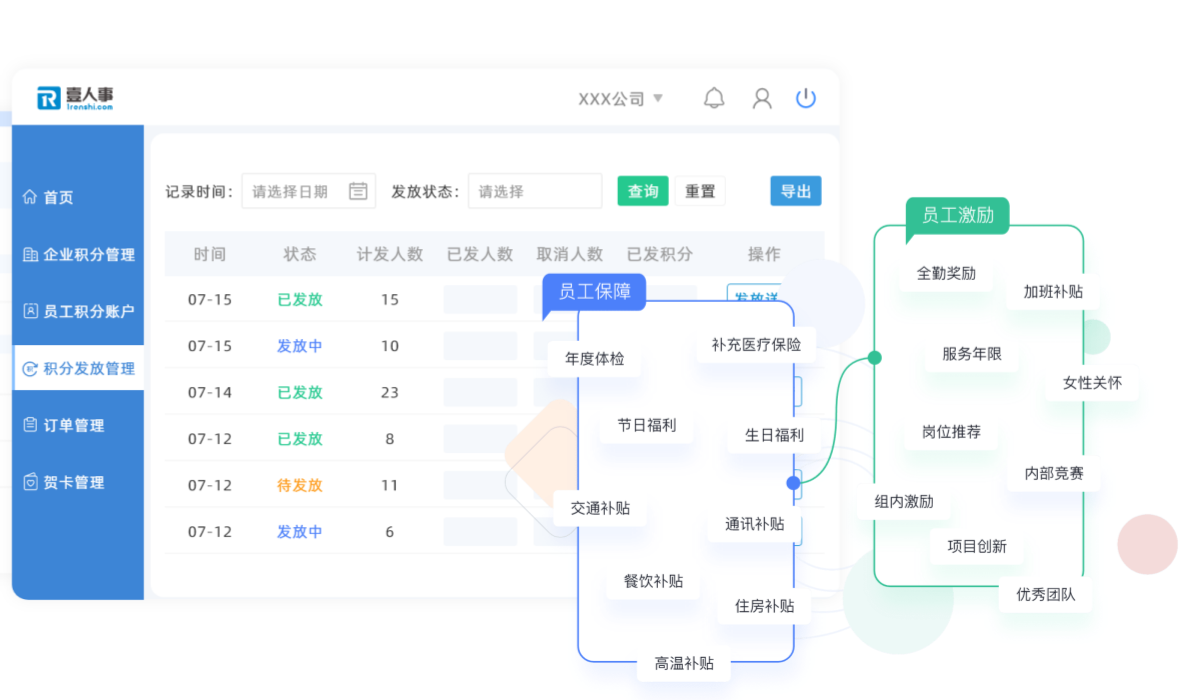
Task: Open the 发放状态 select dropdown
Action: 535,191
